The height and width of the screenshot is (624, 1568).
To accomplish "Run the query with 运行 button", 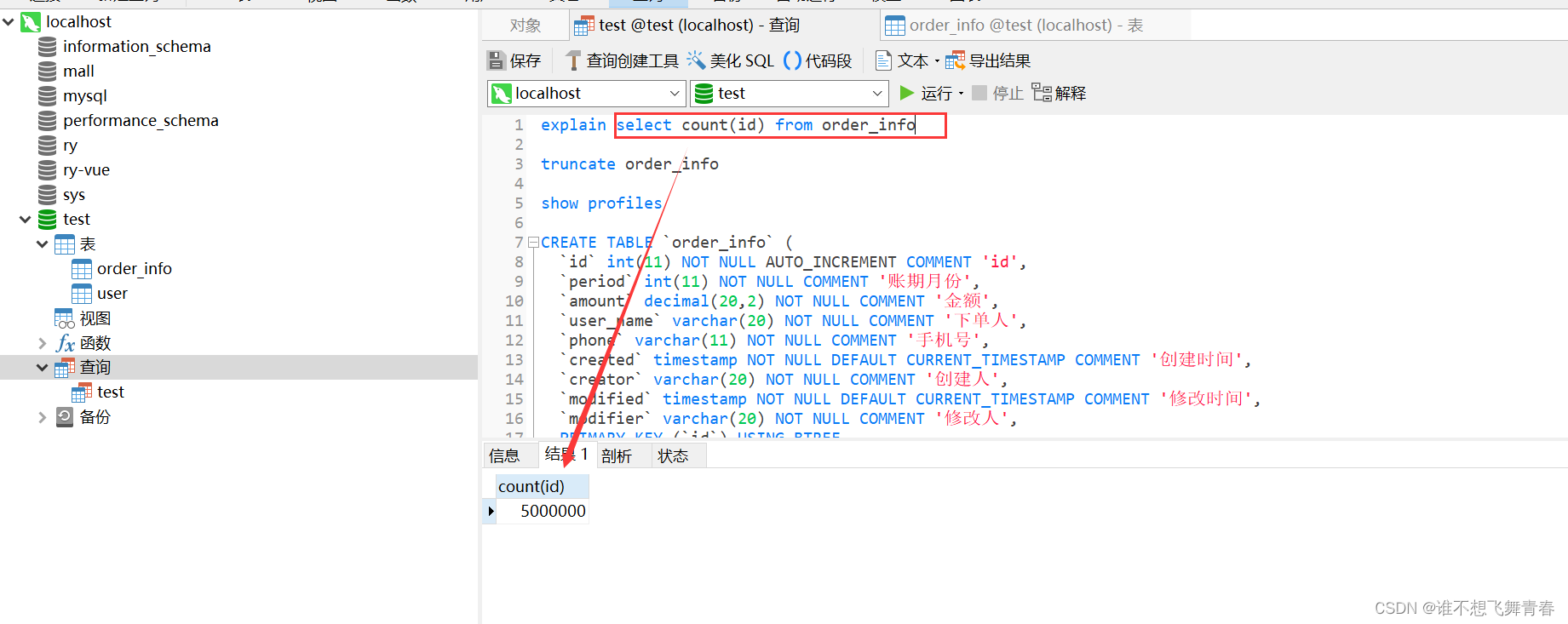I will pos(926,93).
